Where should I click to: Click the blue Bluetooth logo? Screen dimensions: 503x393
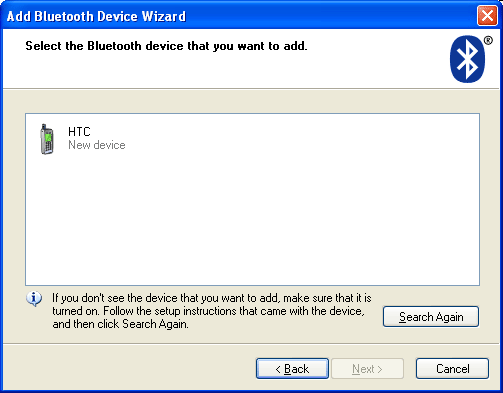point(467,59)
